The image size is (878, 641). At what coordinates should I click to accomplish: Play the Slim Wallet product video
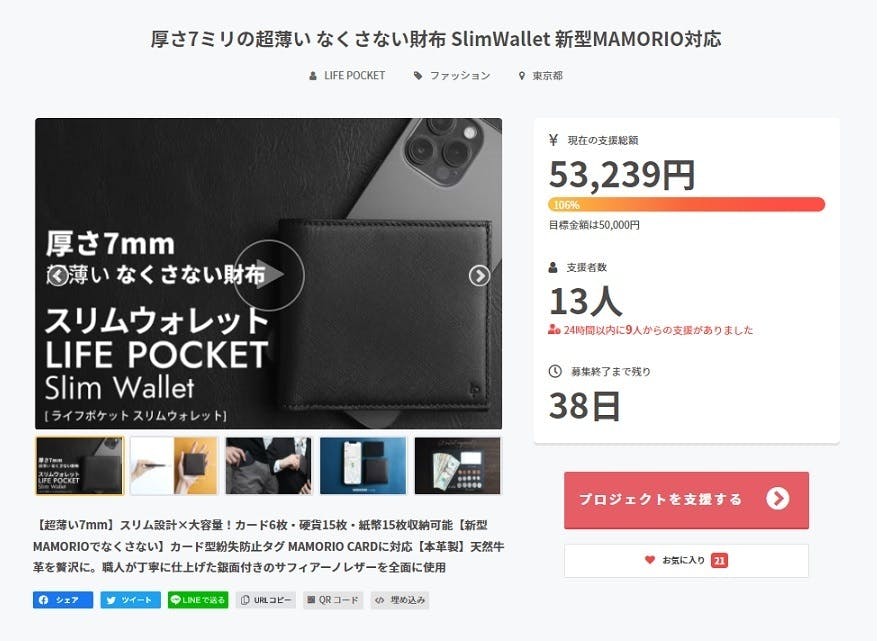pyautogui.click(x=269, y=275)
